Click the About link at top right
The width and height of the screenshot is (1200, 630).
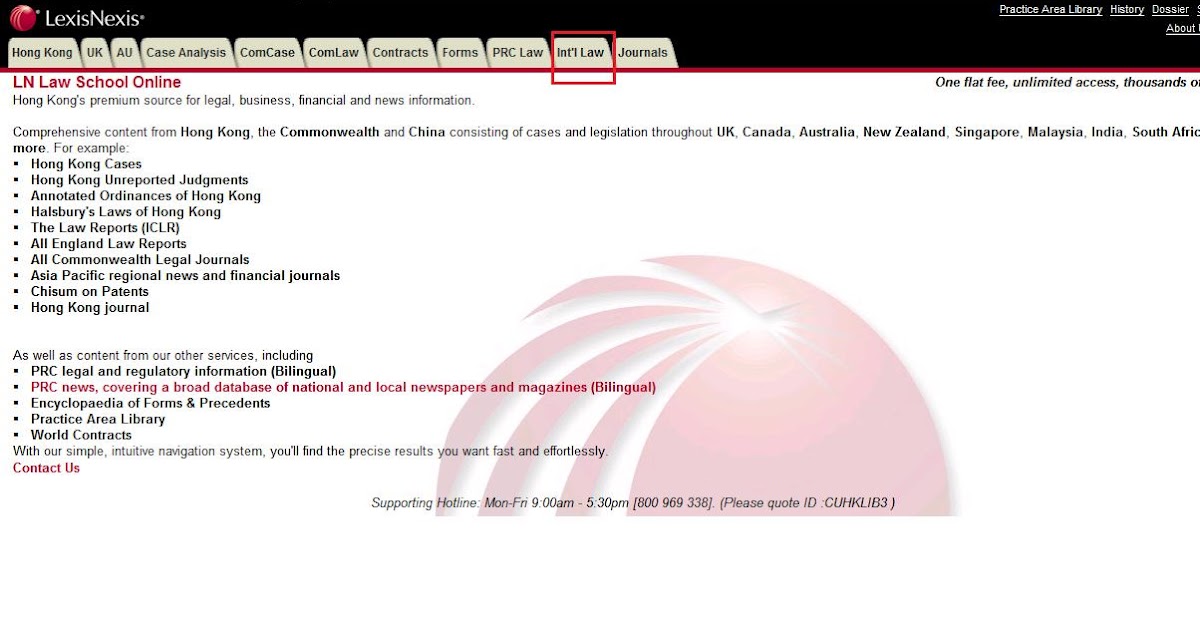pyautogui.click(x=1182, y=29)
